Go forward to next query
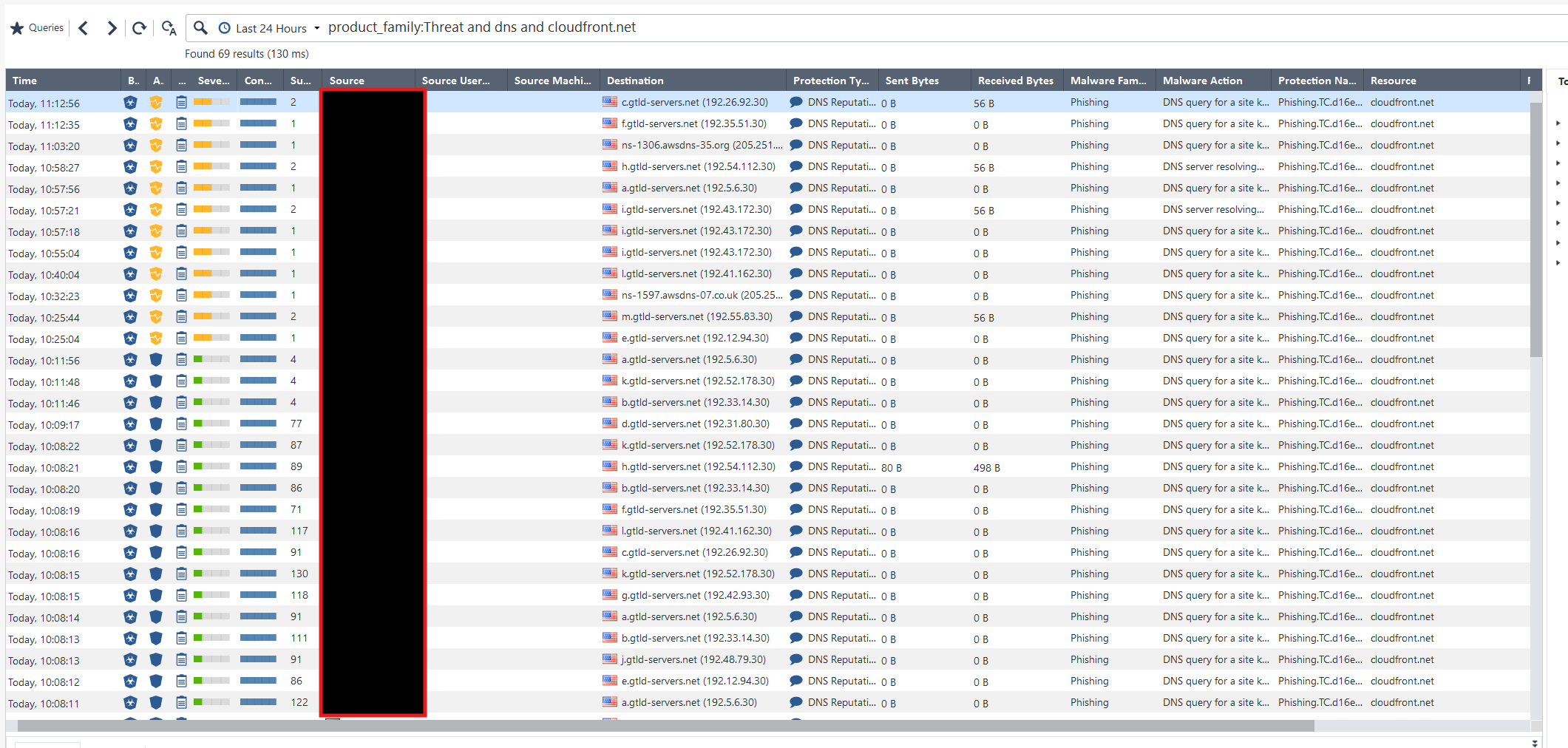 click(x=112, y=28)
